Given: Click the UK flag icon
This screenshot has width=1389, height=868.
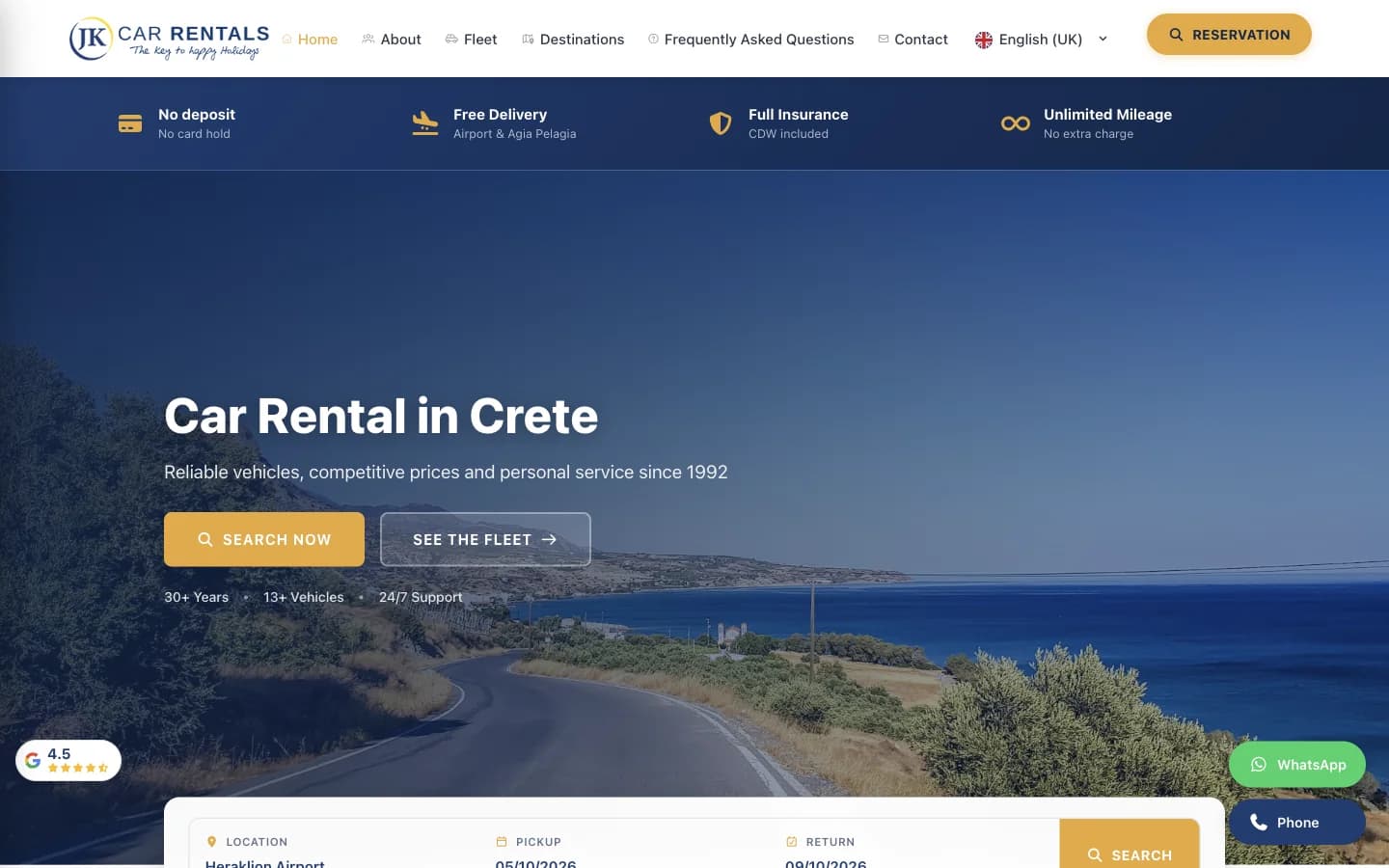Looking at the screenshot, I should pyautogui.click(x=984, y=40).
